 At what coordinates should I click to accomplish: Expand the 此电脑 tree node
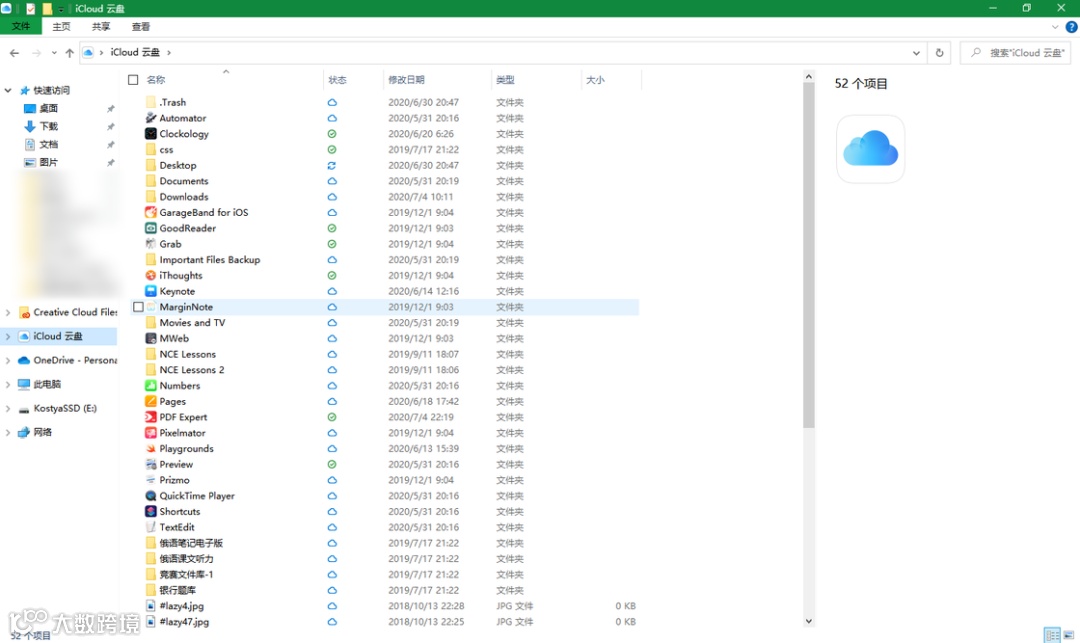tap(8, 384)
